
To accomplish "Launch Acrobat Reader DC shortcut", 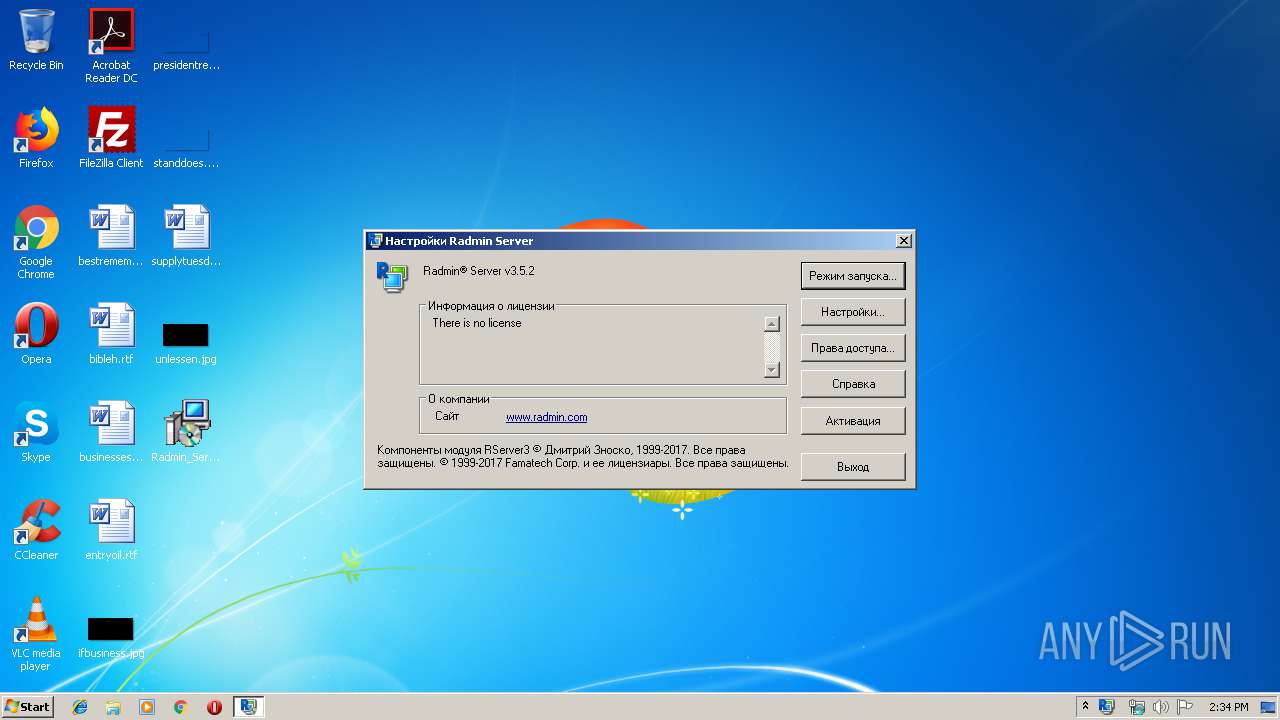I will click(x=111, y=46).
